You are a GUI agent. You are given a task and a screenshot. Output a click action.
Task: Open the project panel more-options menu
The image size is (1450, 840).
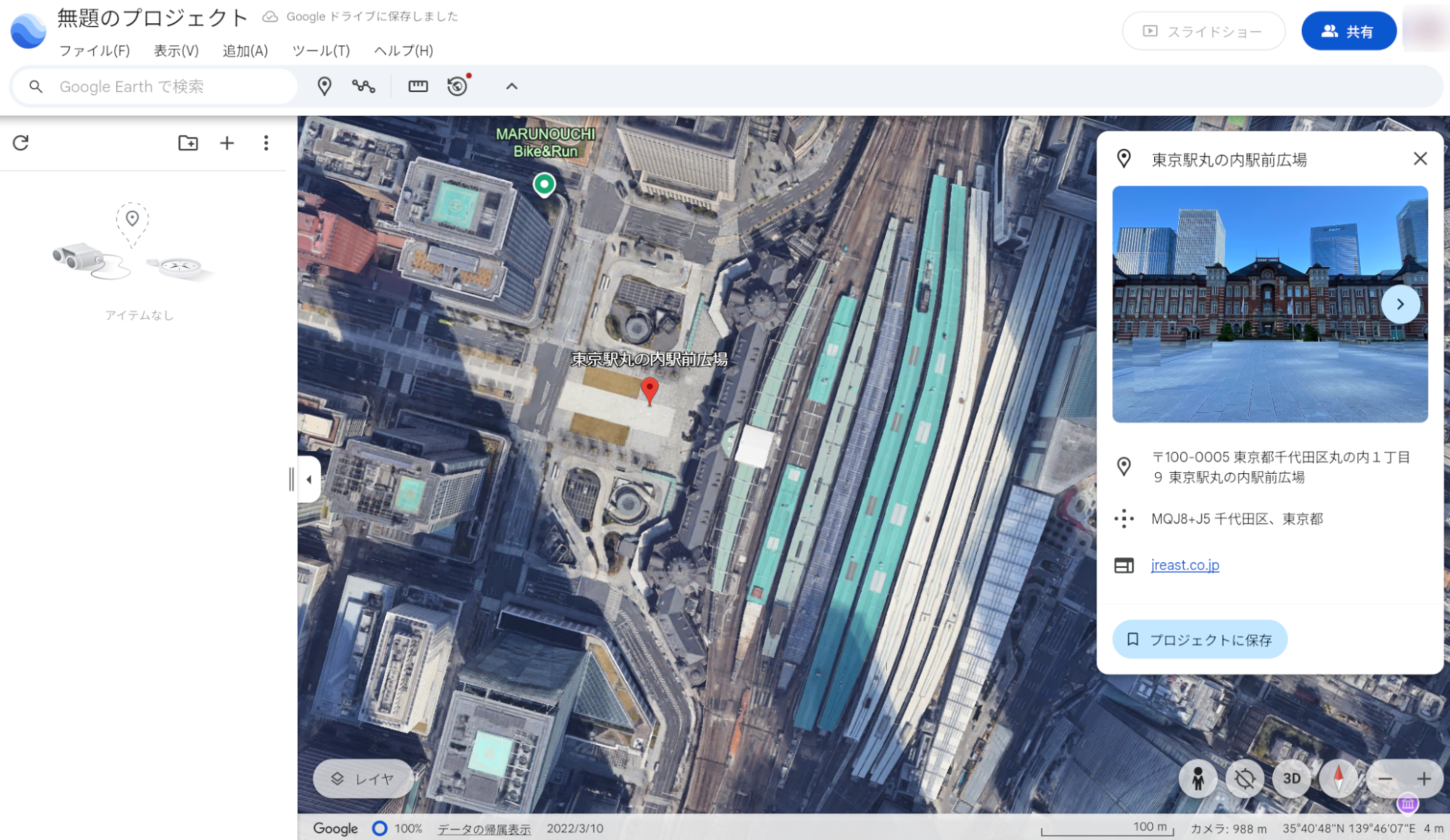click(266, 143)
